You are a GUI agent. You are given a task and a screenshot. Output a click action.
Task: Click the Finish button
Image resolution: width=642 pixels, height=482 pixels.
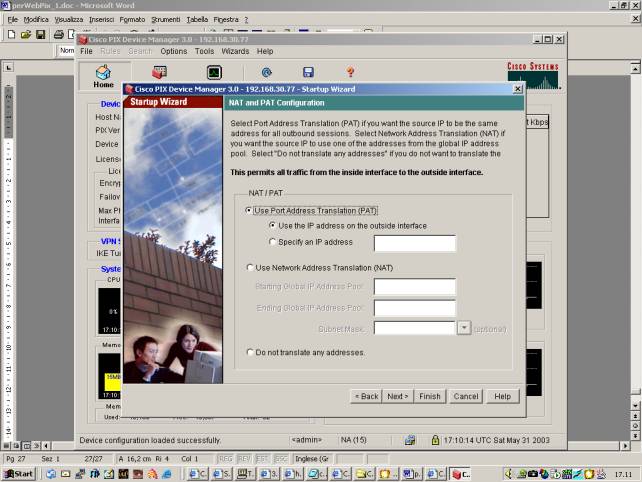click(x=430, y=396)
